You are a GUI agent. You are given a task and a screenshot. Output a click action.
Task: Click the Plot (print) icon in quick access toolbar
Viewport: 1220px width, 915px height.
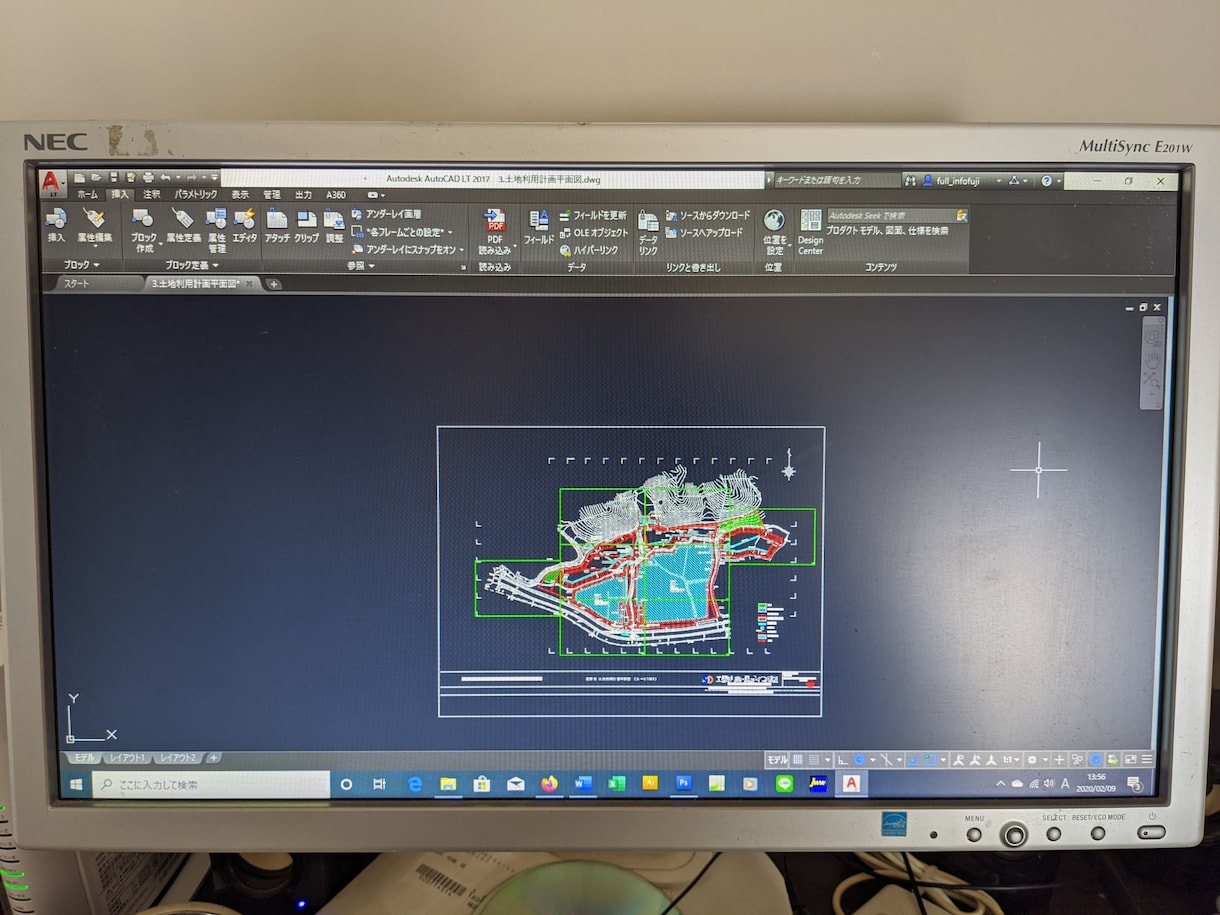148,177
